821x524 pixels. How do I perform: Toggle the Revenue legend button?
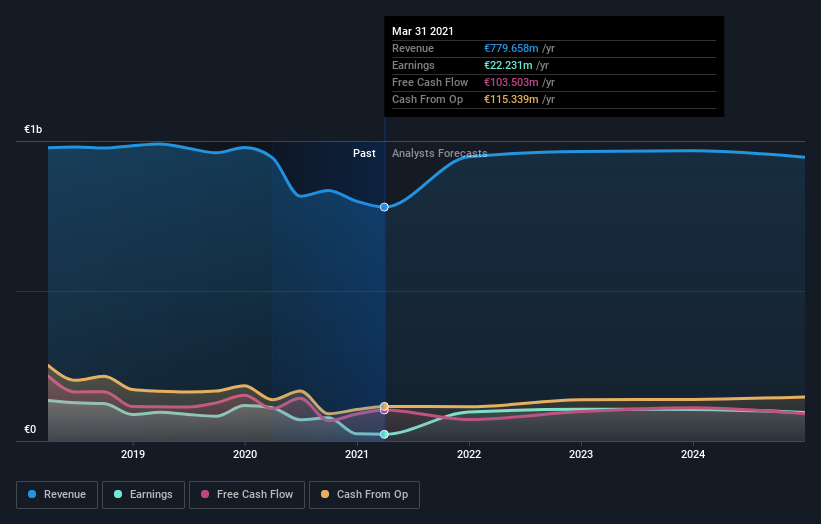tap(57, 495)
